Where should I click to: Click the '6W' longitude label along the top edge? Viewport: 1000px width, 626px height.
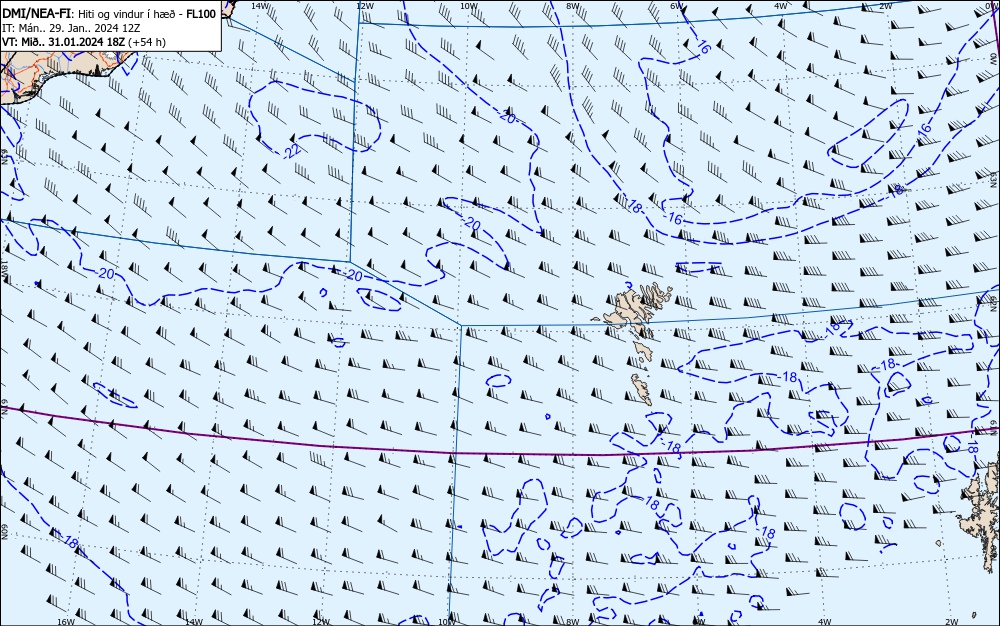point(677,6)
